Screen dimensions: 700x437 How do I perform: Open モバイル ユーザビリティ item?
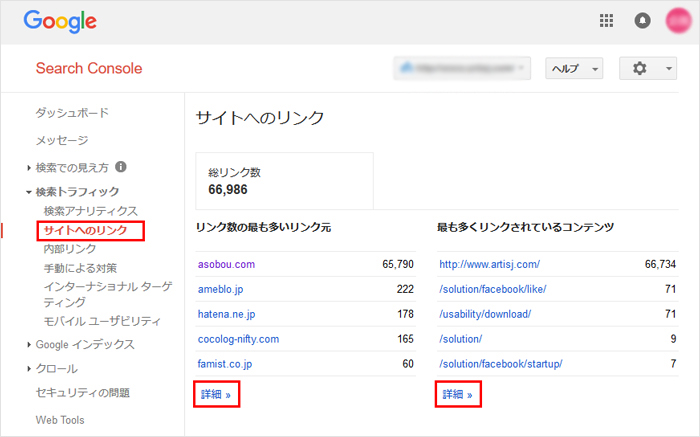click(x=102, y=321)
